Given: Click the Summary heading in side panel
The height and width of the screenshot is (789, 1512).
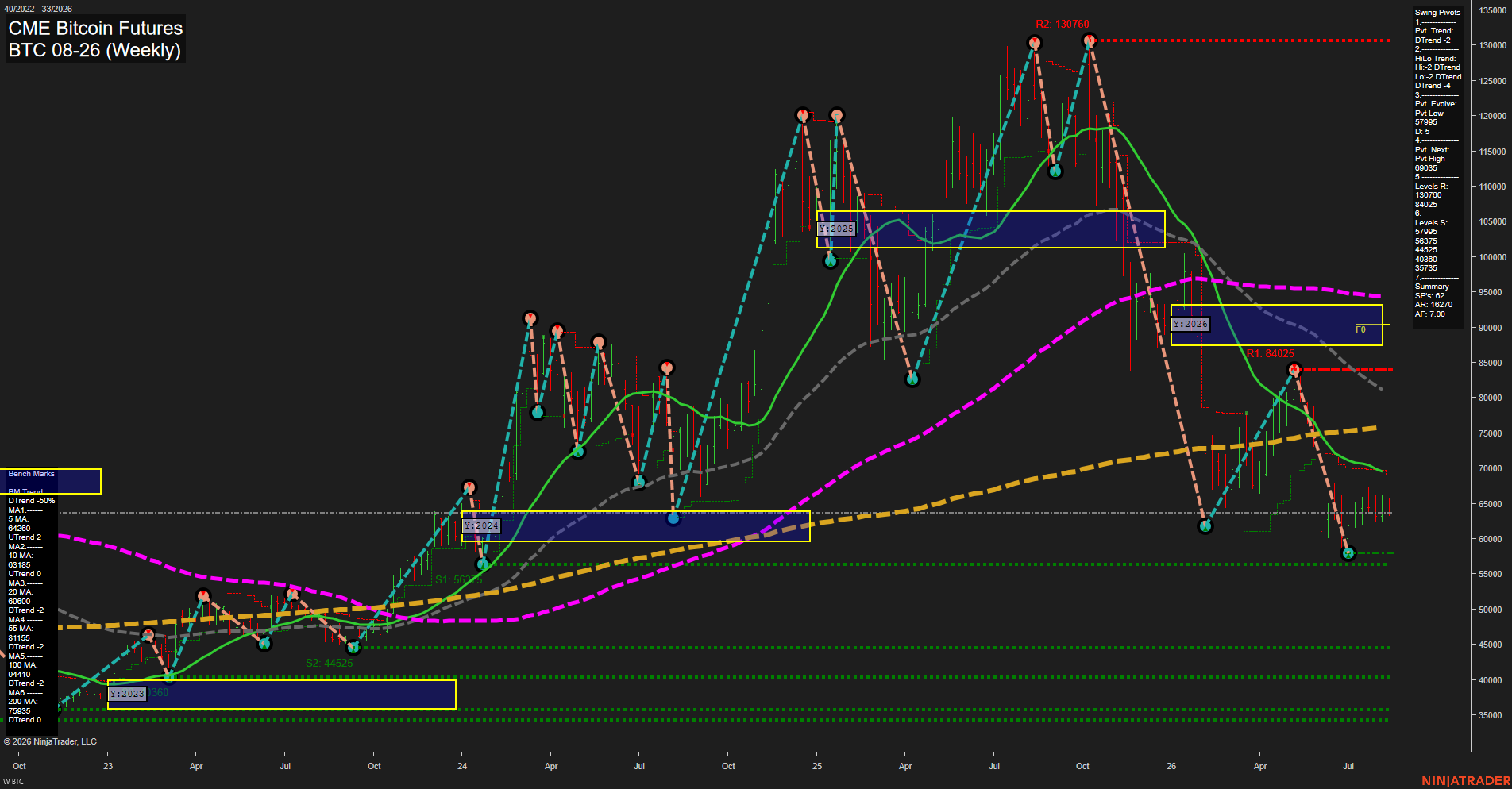Looking at the screenshot, I should coord(1432,287).
